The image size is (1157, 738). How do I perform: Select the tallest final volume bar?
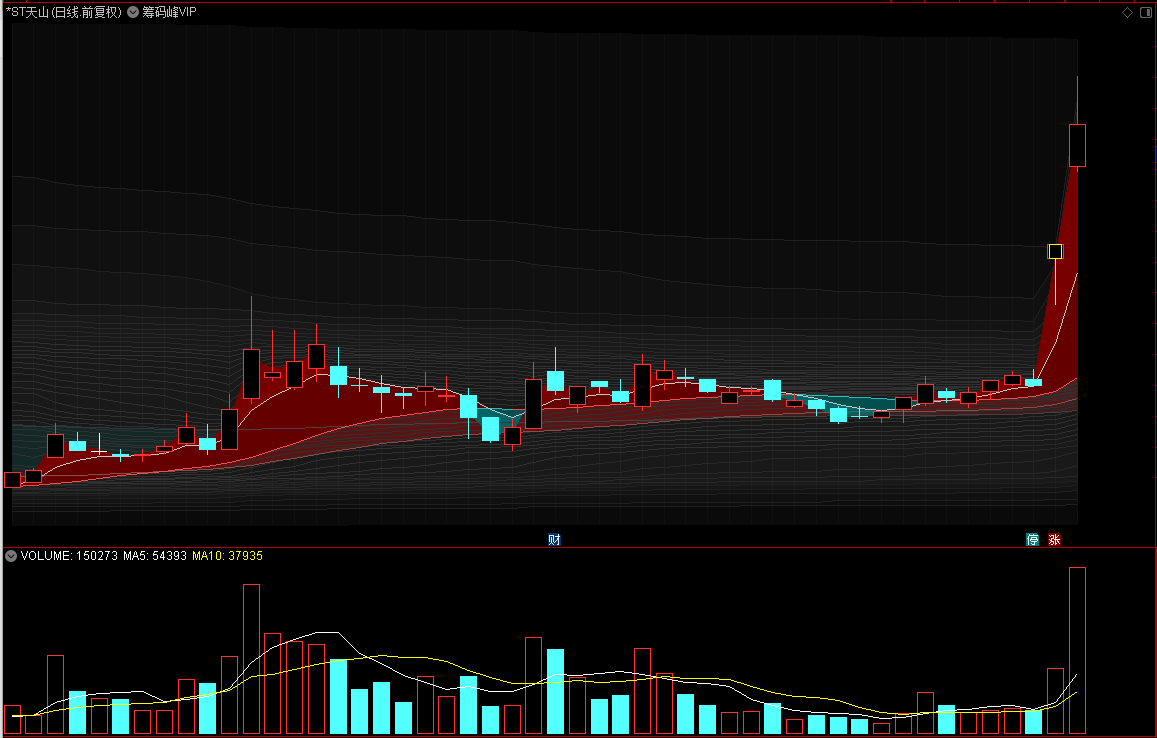[x=1077, y=650]
